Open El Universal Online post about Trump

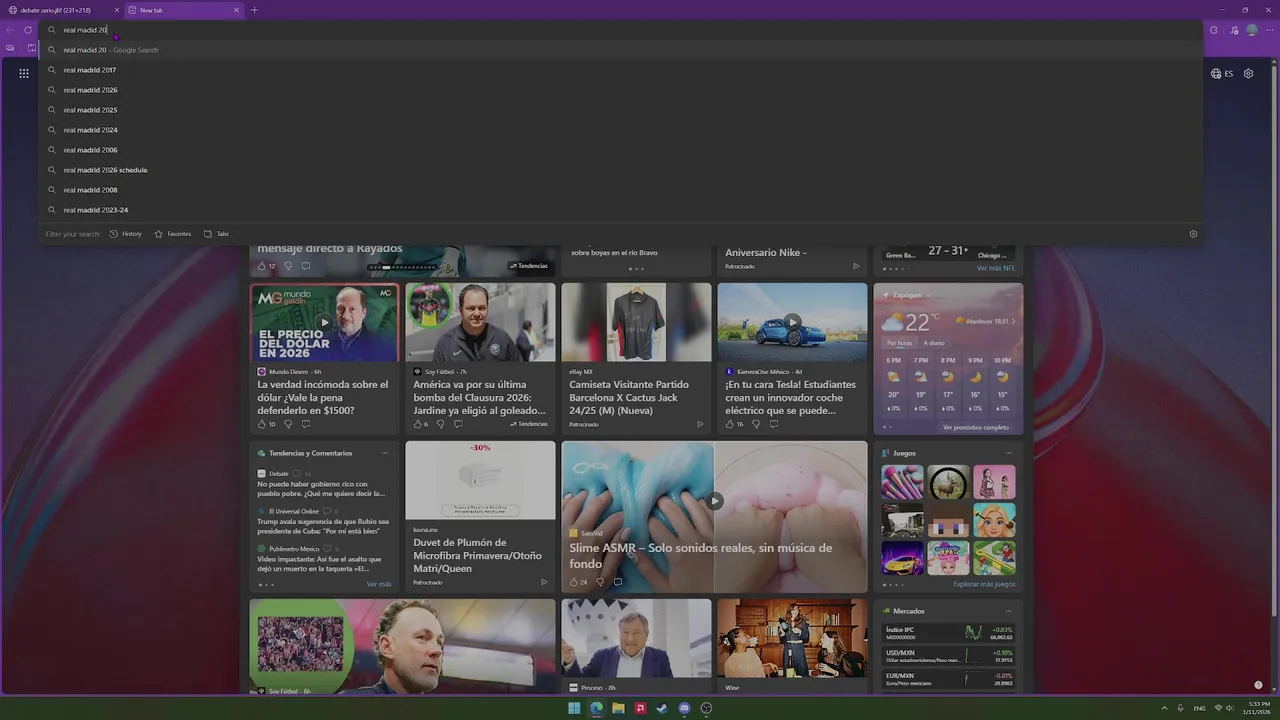click(323, 527)
